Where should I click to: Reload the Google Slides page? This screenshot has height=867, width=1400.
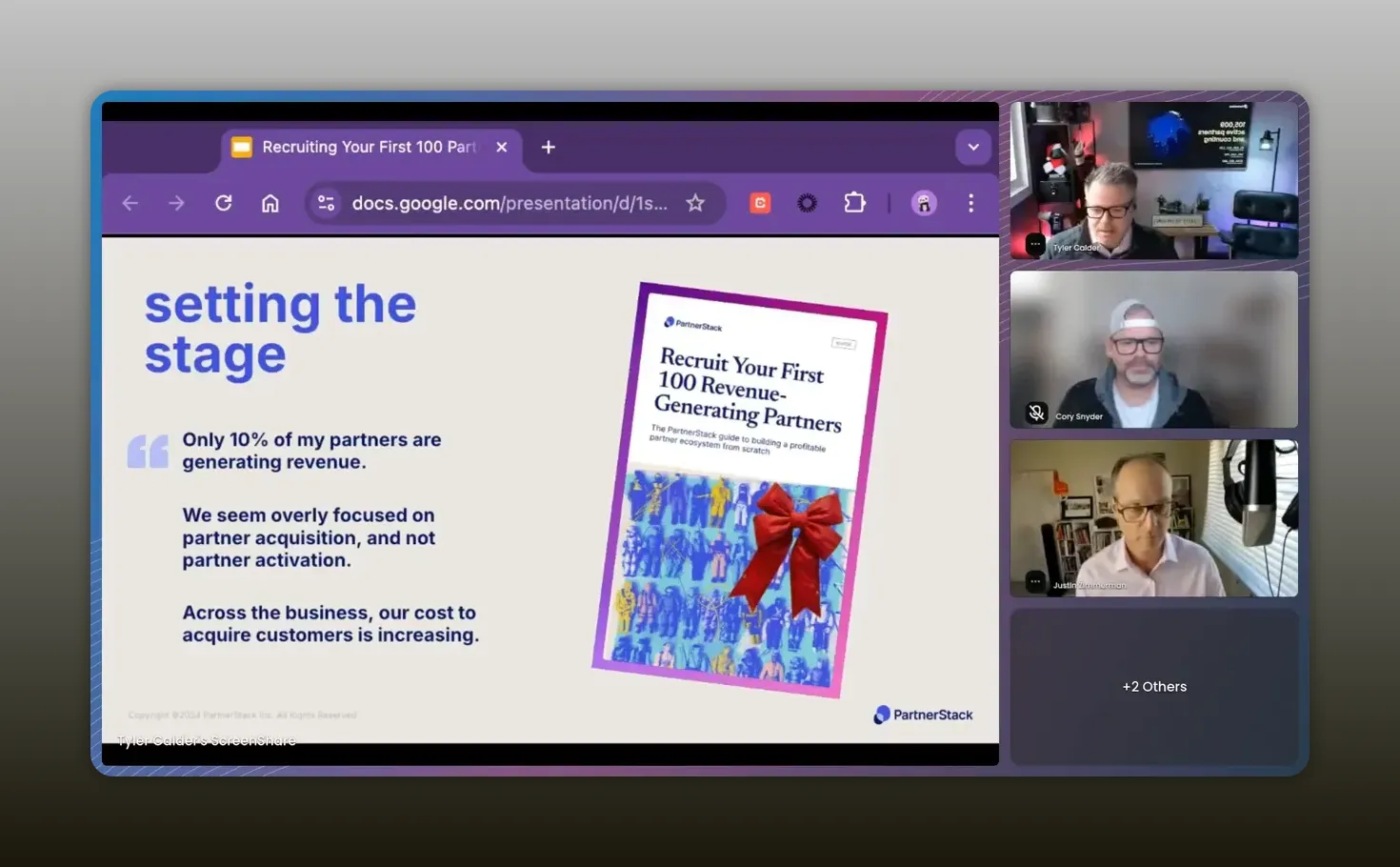[x=224, y=203]
